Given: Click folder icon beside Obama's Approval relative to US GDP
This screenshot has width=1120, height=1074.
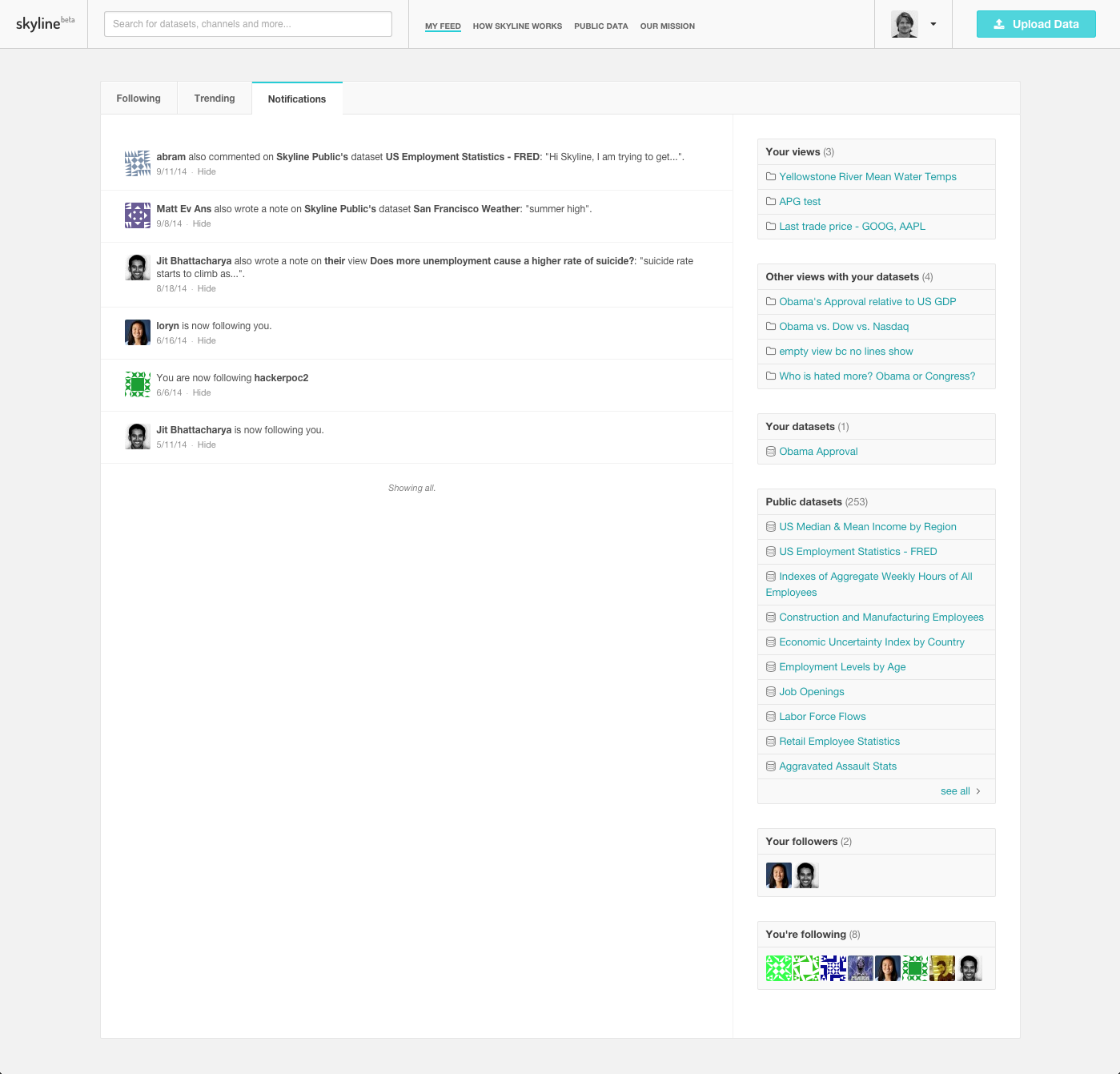Looking at the screenshot, I should pos(771,302).
